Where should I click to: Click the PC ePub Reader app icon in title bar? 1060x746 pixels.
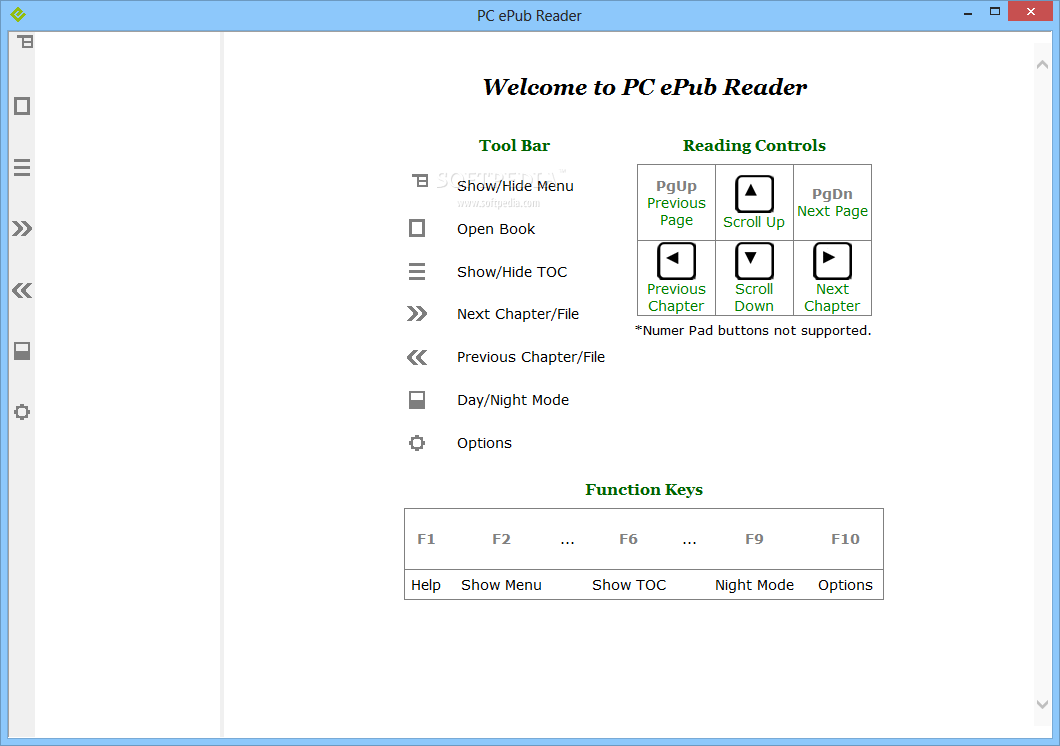tap(18, 14)
